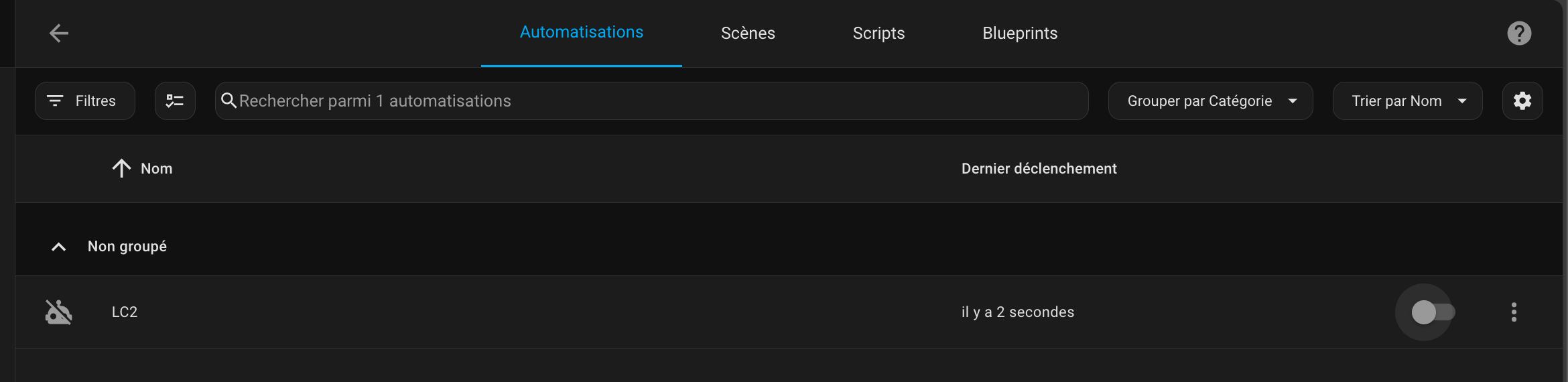This screenshot has height=382, width=1568.
Task: Open table settings with the gear icon
Action: tap(1522, 101)
